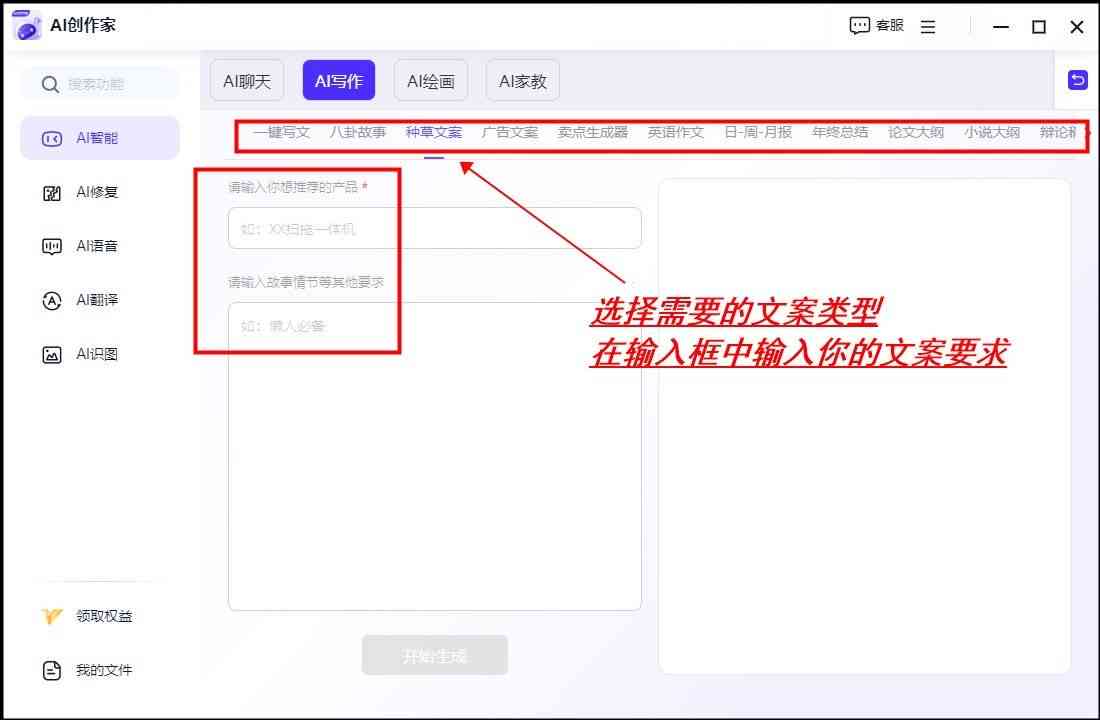Open AI翻译 in the sidebar
This screenshot has width=1100, height=720.
(x=100, y=301)
